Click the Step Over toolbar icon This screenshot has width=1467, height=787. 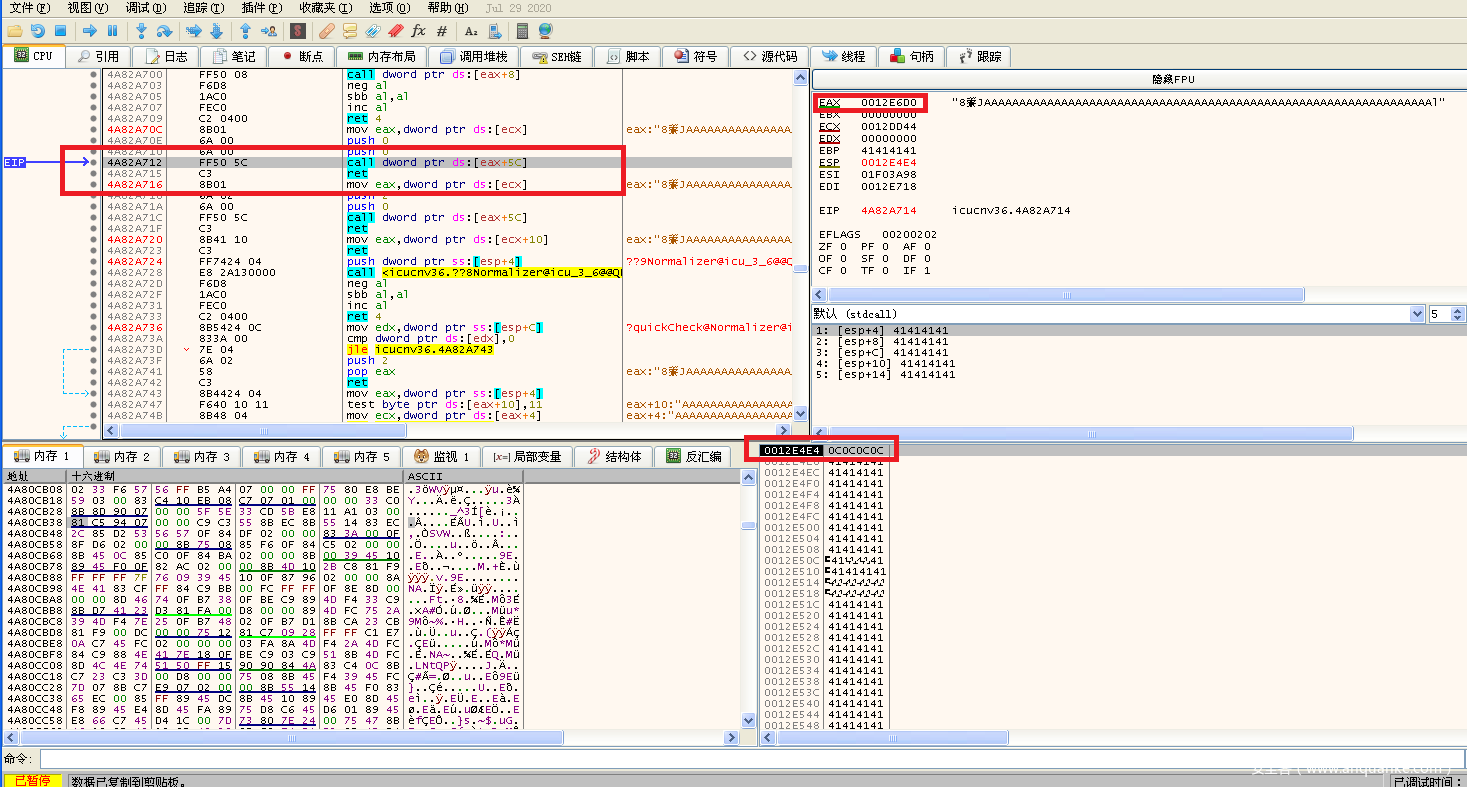[165, 31]
